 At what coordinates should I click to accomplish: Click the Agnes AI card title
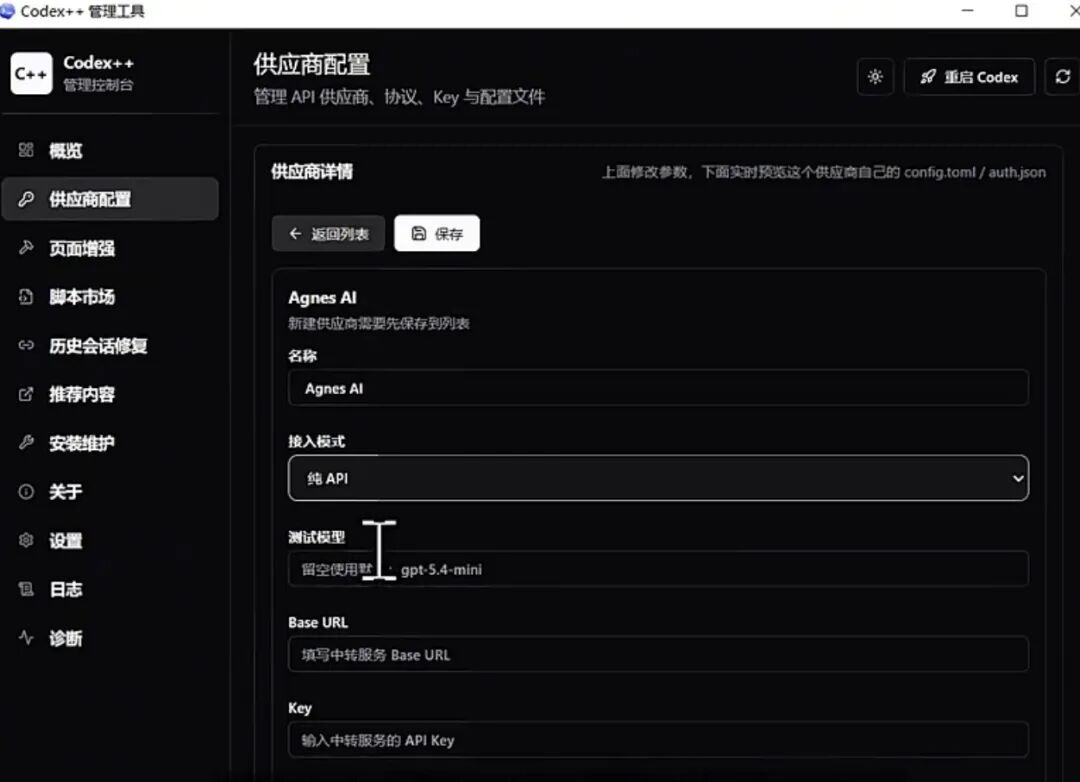pyautogui.click(x=322, y=298)
